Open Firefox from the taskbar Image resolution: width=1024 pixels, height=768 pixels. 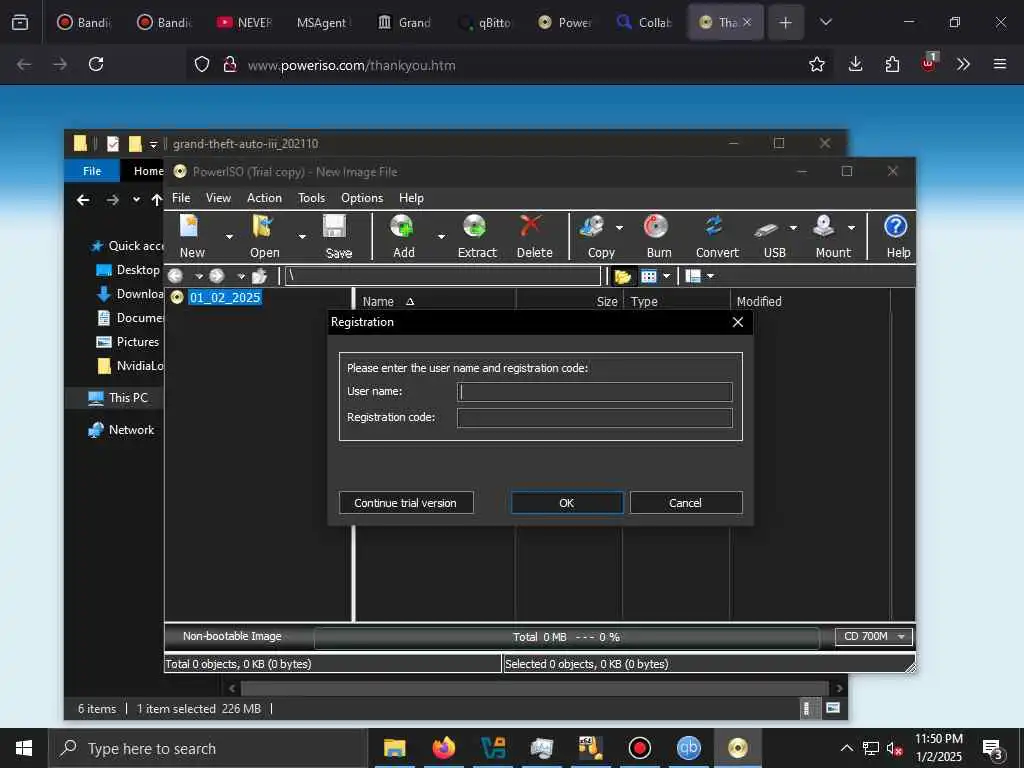443,748
